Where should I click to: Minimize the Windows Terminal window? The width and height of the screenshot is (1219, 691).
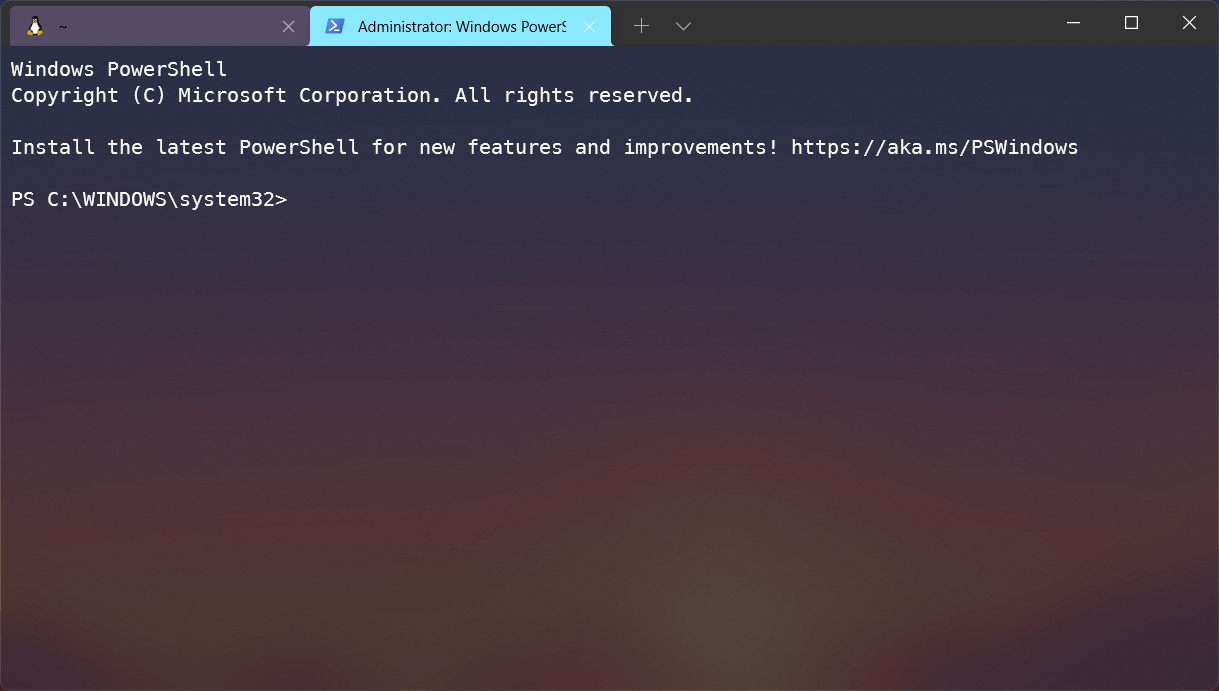[x=1073, y=22]
